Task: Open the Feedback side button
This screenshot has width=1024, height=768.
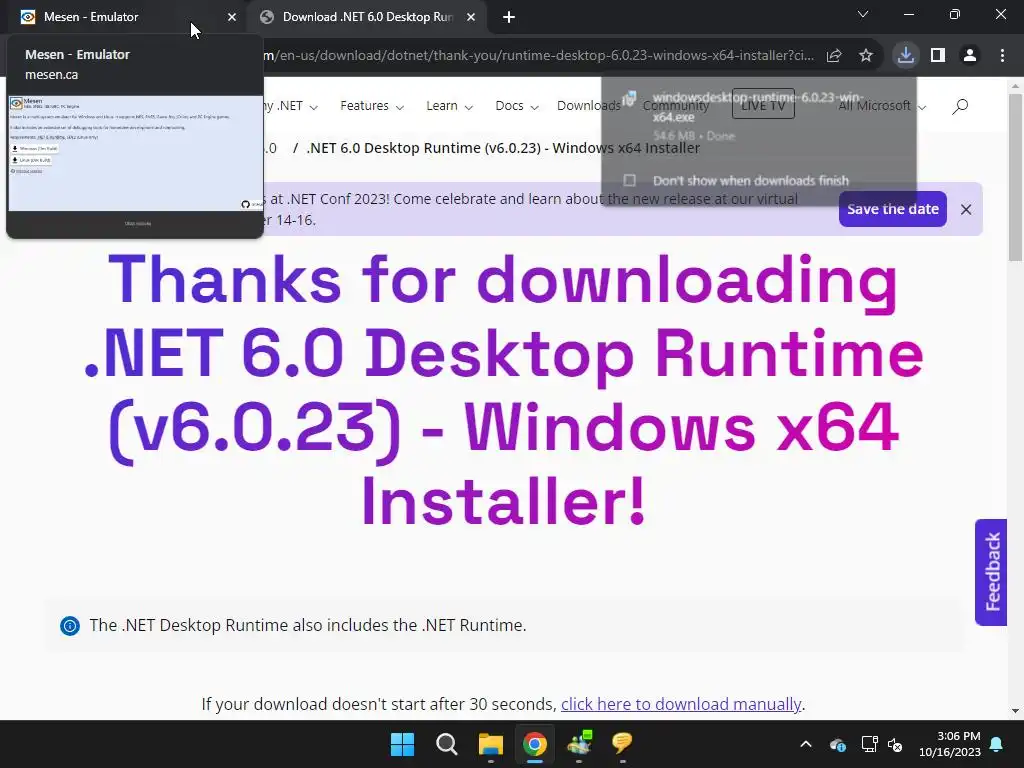Action: (x=991, y=572)
